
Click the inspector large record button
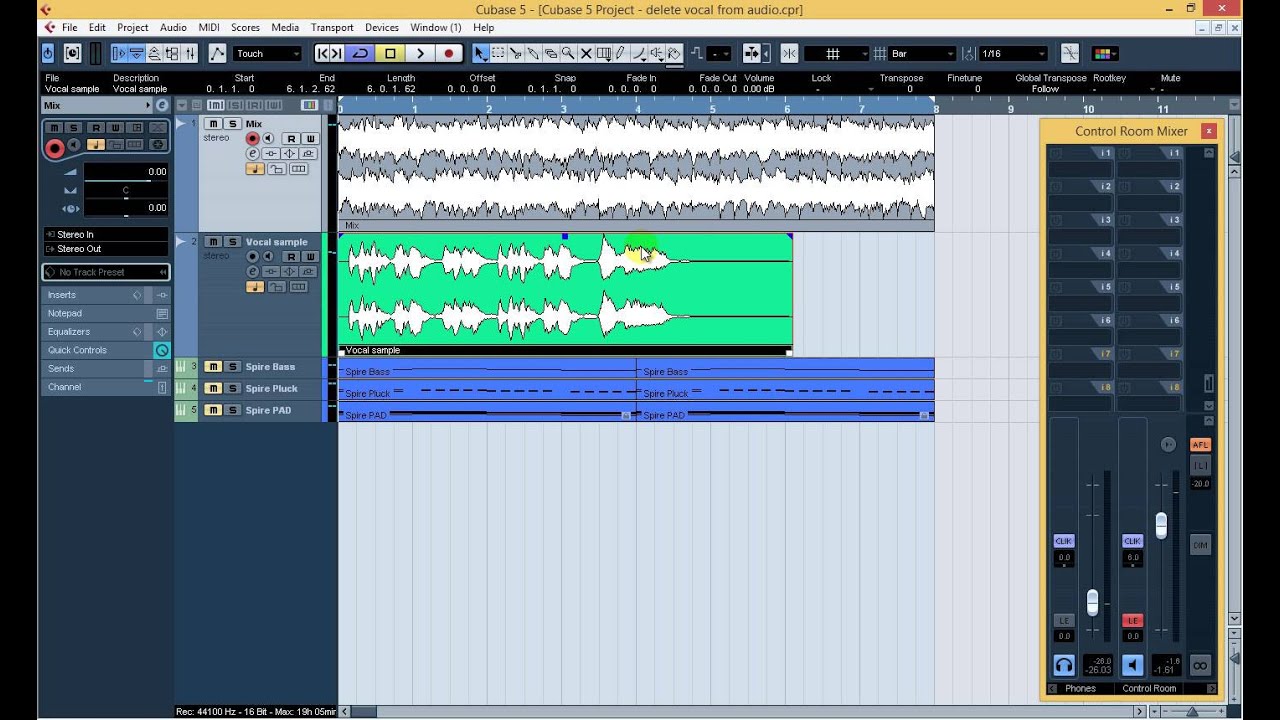pos(54,149)
